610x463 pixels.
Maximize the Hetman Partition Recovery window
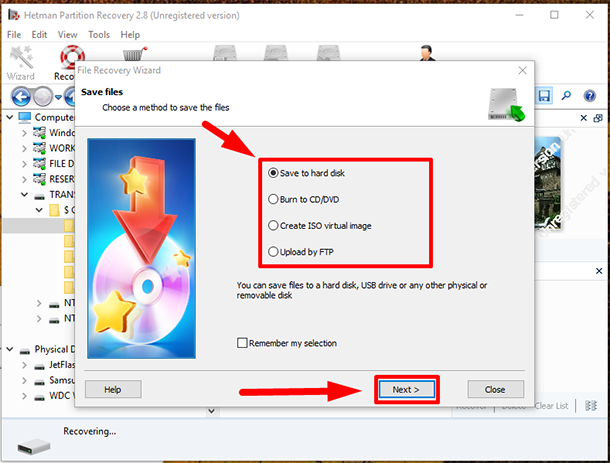554,15
